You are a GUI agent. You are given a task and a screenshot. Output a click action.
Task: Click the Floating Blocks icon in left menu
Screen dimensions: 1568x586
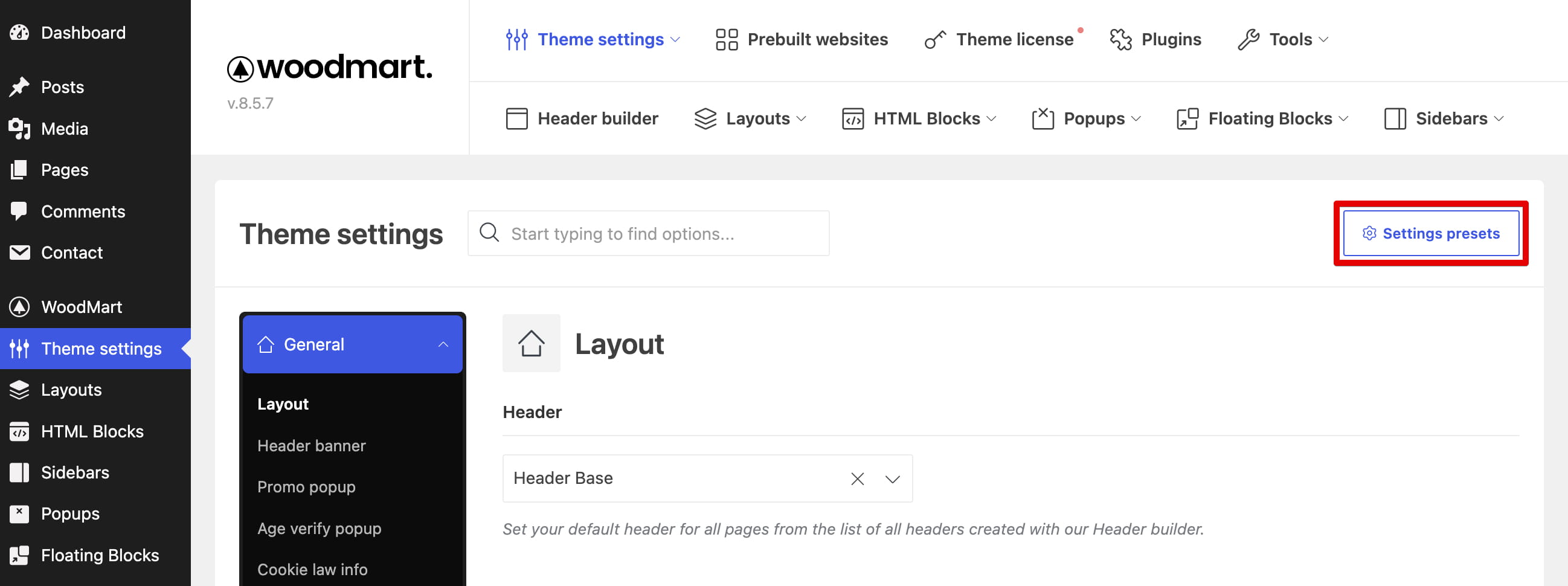(x=19, y=555)
